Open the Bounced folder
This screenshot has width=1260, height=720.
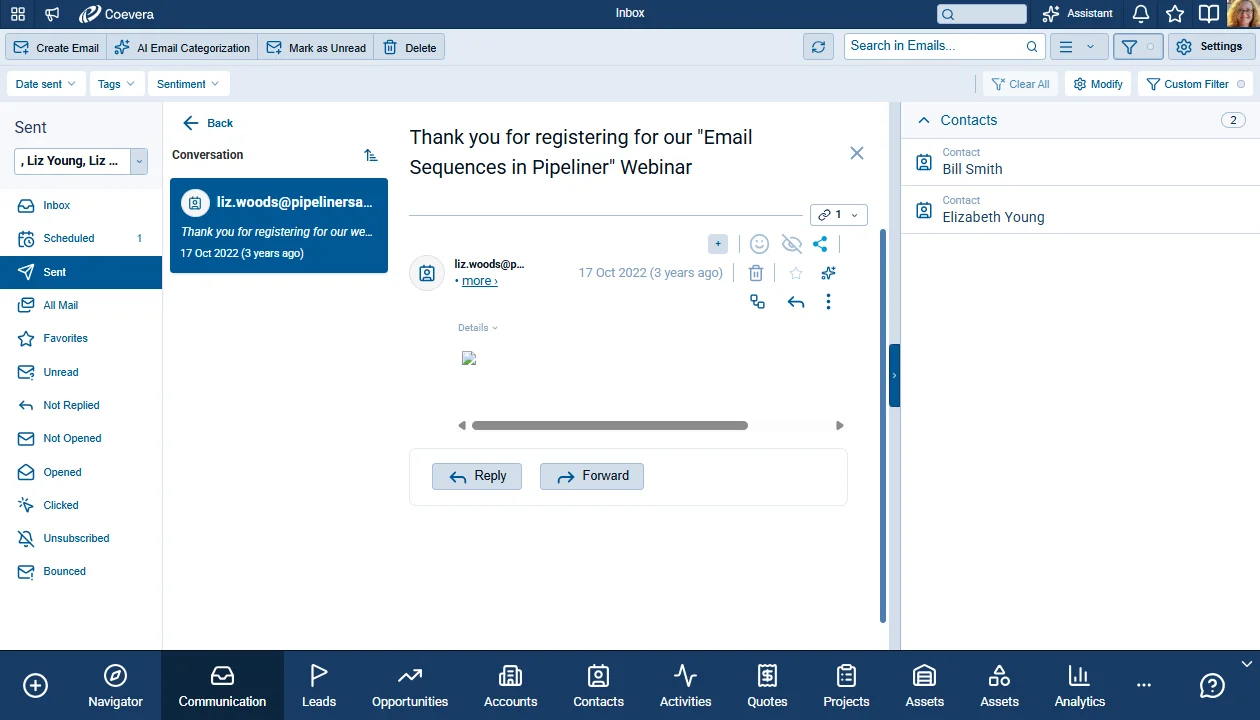coord(81,571)
